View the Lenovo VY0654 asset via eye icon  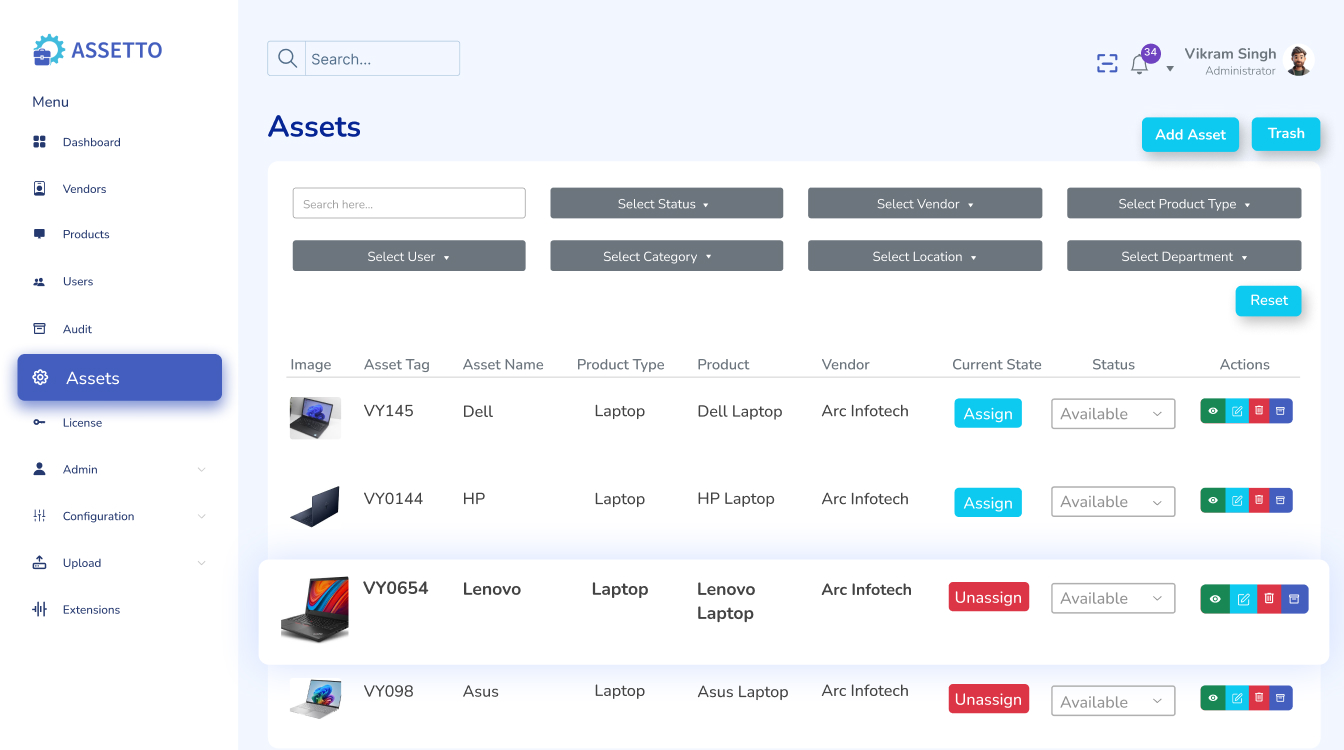(1215, 599)
